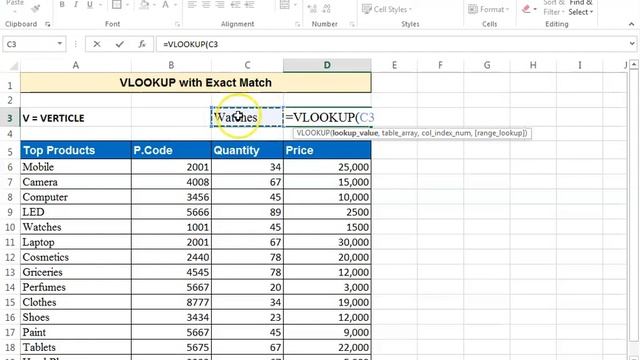Image resolution: width=640 pixels, height=360 pixels.
Task: Select the 'Price' header cell
Action: tap(327, 150)
